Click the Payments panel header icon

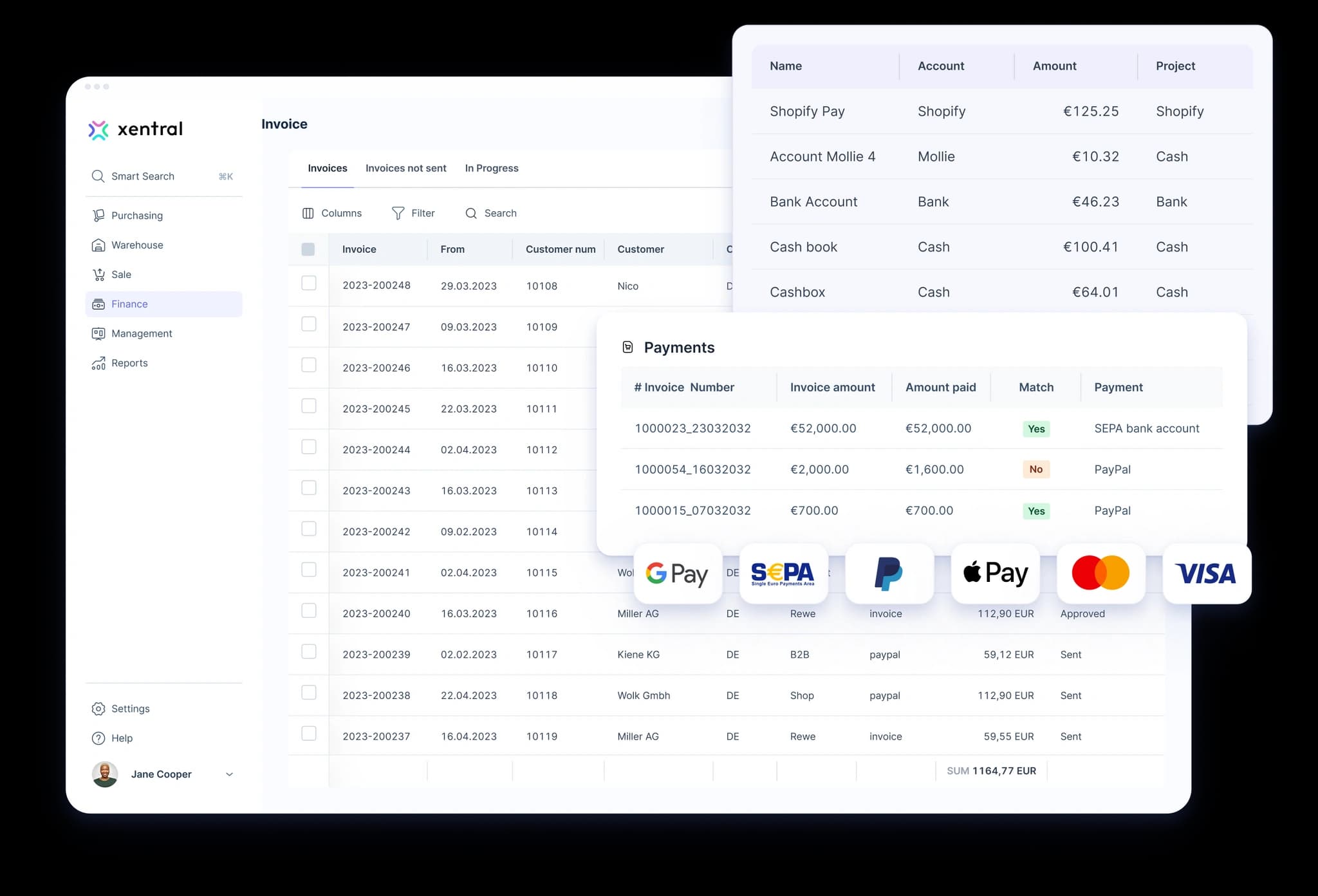click(628, 348)
